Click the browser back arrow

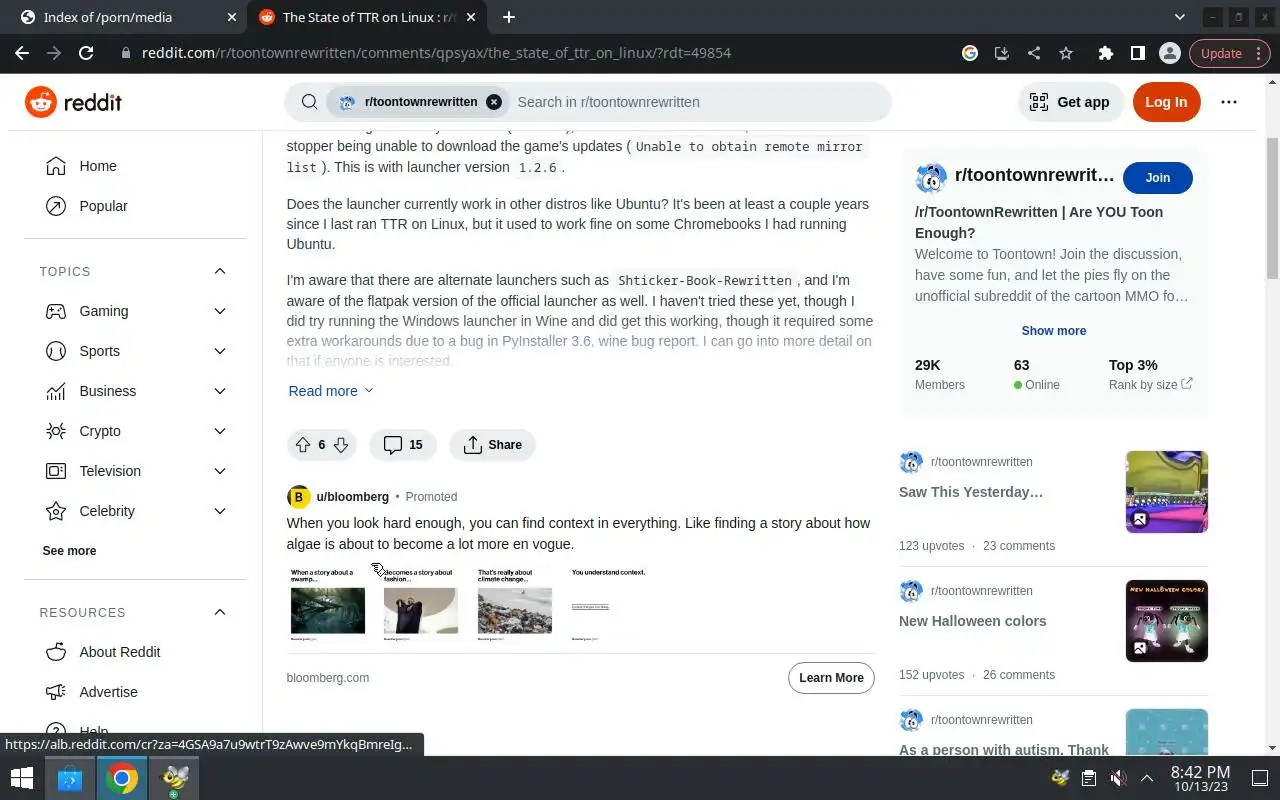[x=22, y=53]
